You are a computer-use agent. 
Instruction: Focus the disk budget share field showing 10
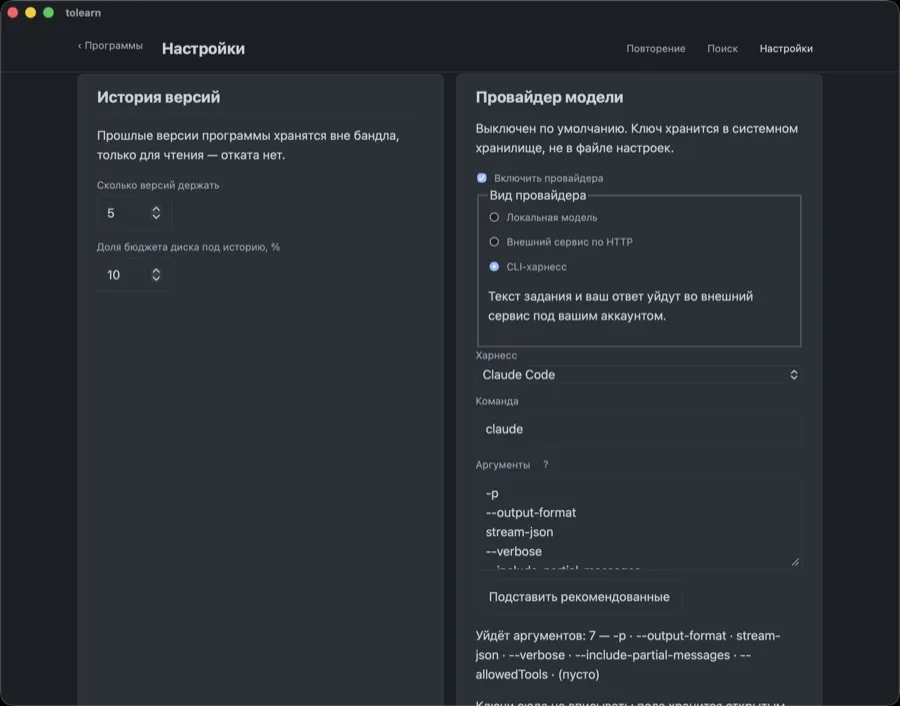[133, 275]
